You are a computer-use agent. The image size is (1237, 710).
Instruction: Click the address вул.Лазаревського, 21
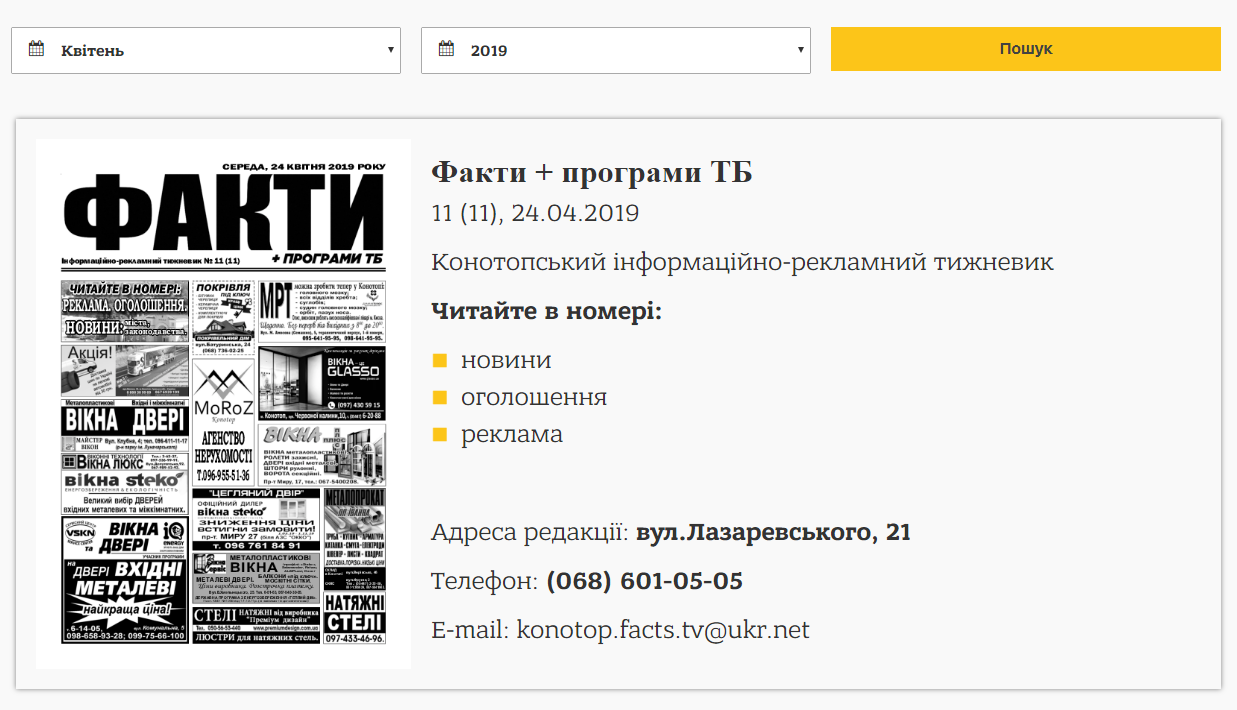[x=773, y=532]
